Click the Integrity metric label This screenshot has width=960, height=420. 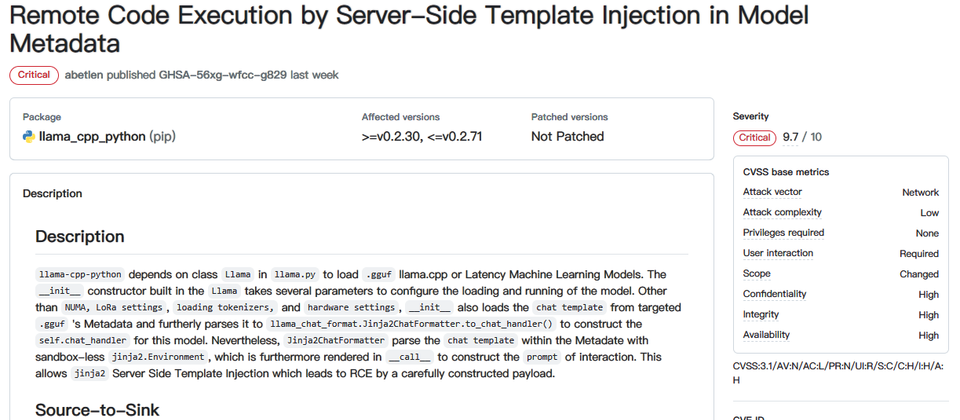click(760, 315)
